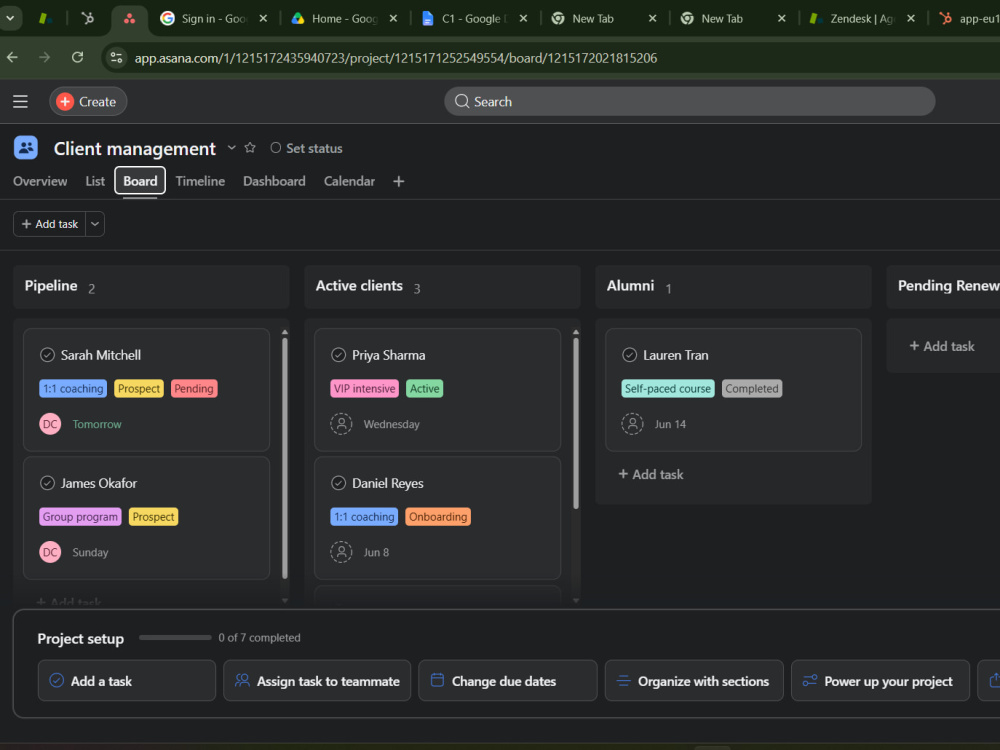
Task: Click the Completed tag
Action: pos(752,389)
